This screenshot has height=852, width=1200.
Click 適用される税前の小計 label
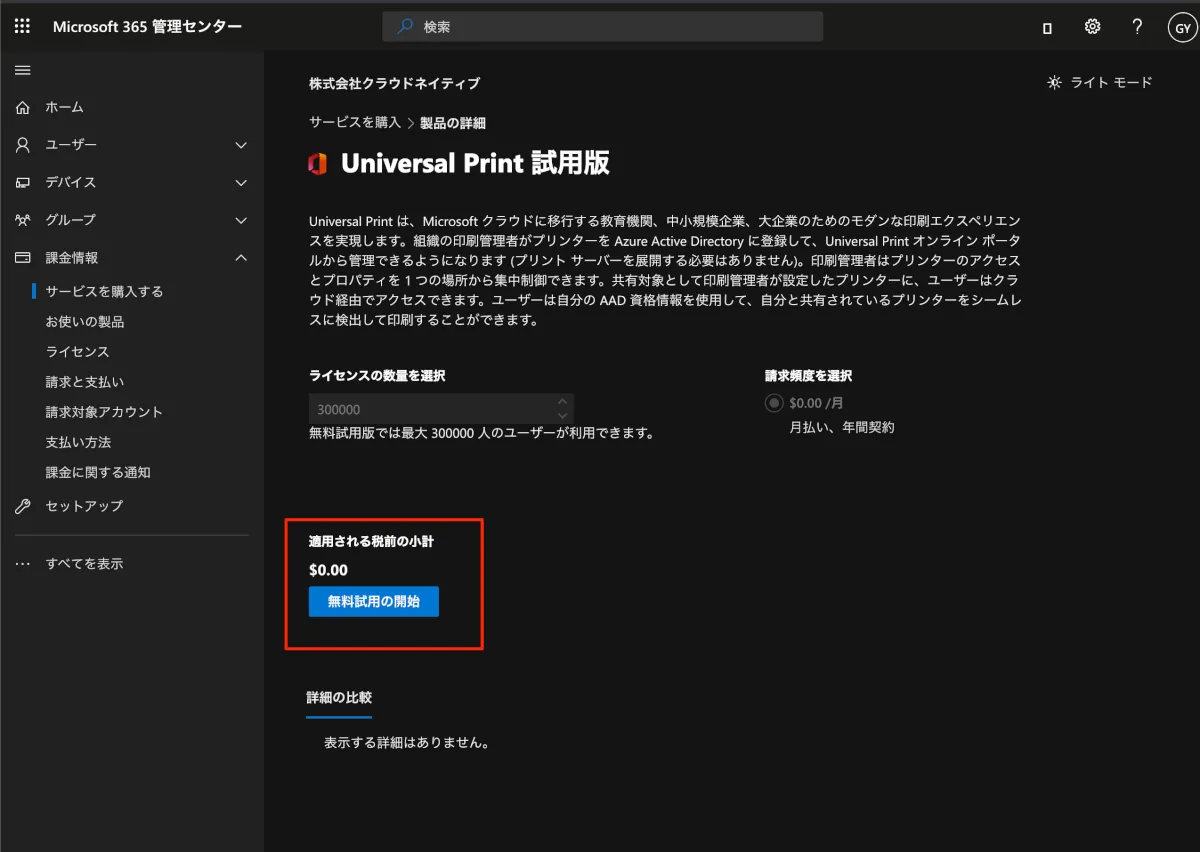(371, 541)
